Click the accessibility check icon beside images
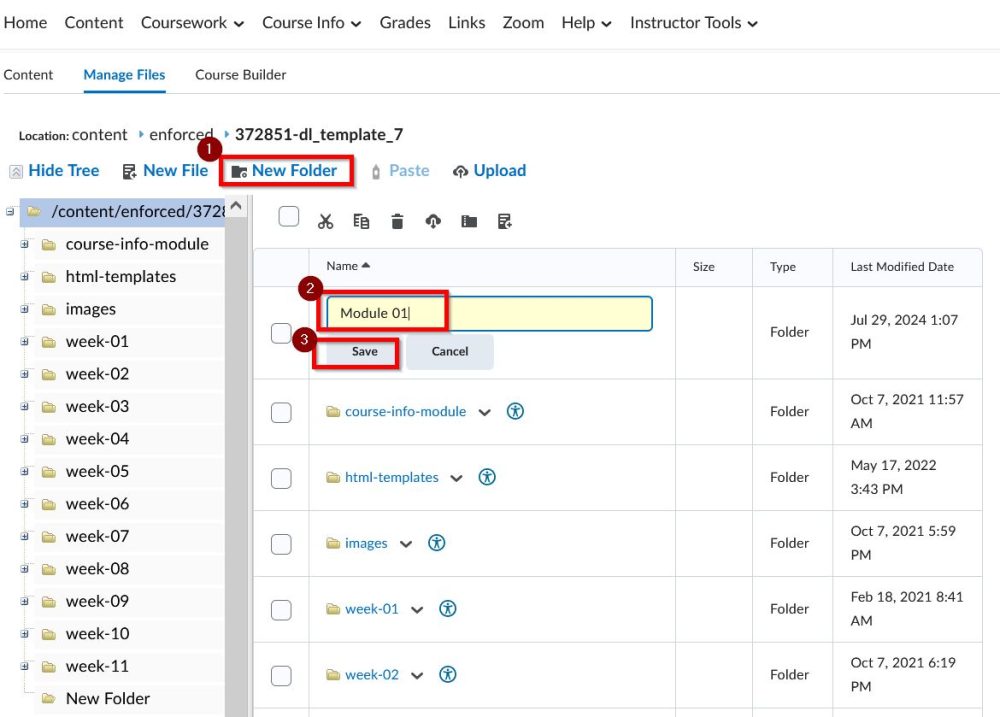 coord(436,543)
